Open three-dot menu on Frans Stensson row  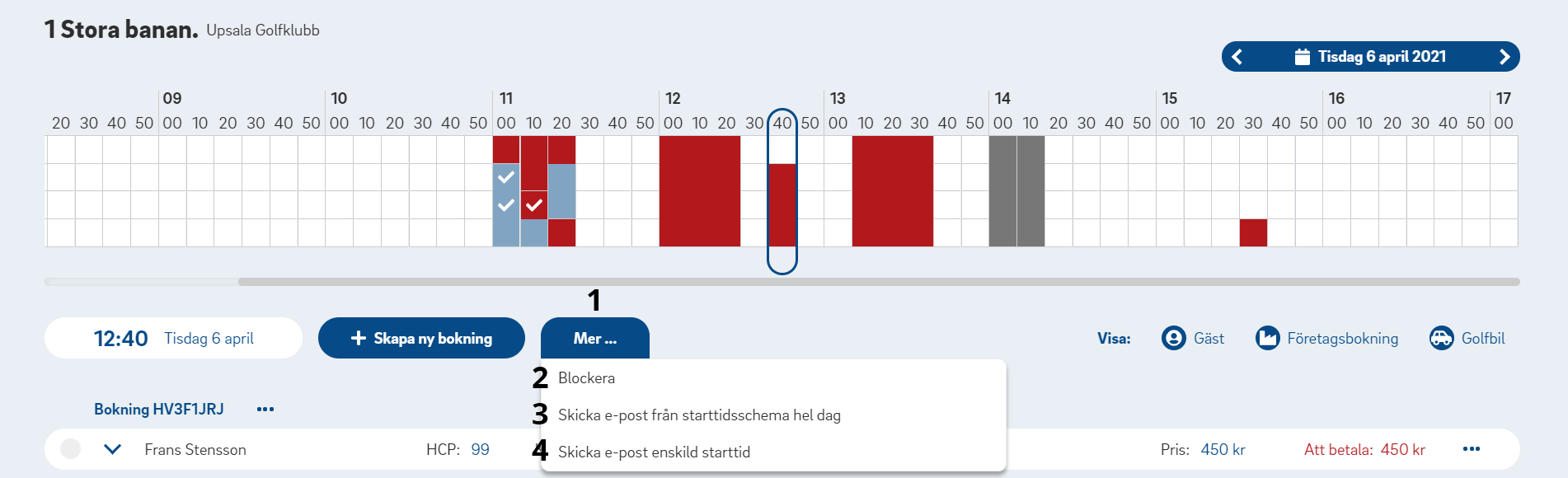coord(1472,449)
